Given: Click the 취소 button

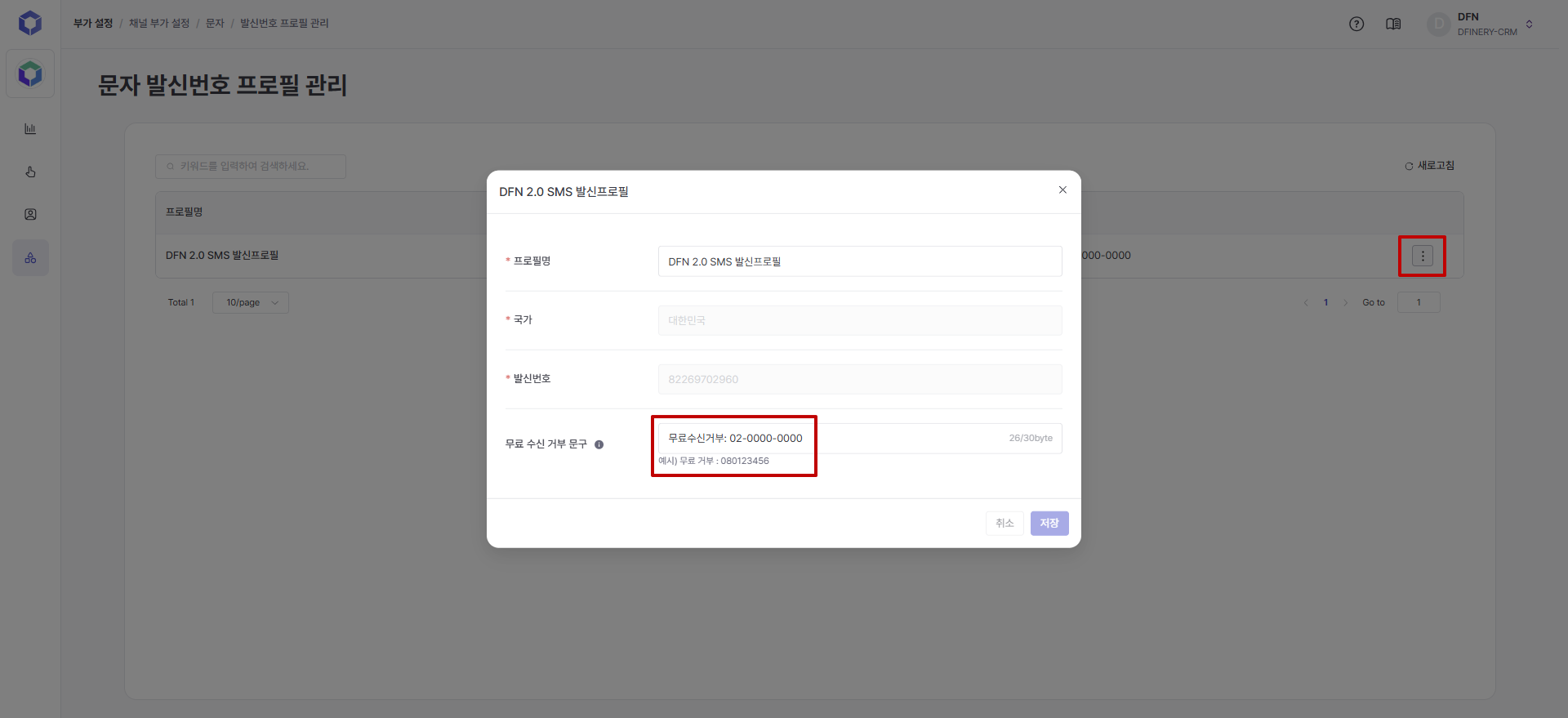Looking at the screenshot, I should (1004, 523).
